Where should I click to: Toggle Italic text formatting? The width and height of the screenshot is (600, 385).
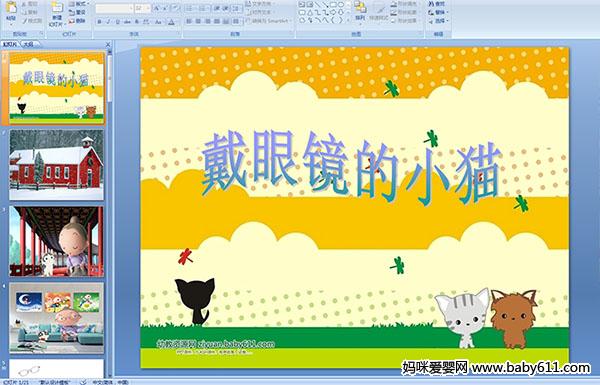108,22
